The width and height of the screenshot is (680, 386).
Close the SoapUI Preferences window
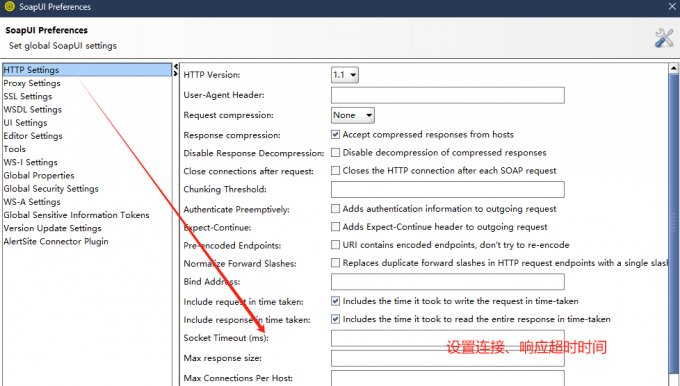pos(672,7)
